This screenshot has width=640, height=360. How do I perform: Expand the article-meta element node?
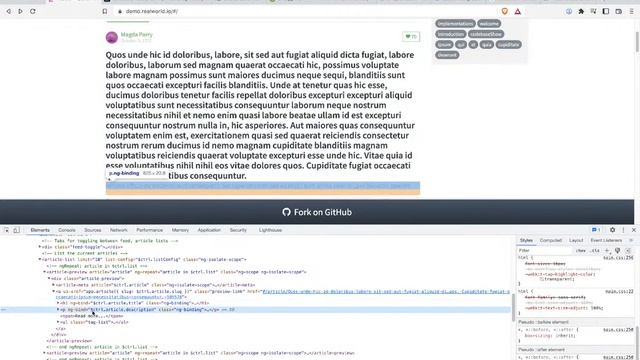53,285
